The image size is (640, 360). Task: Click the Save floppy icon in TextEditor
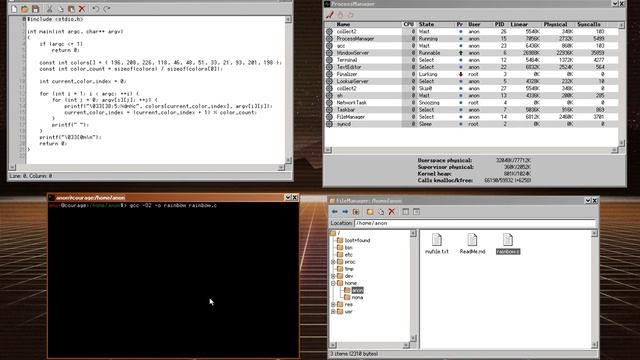click(x=36, y=9)
